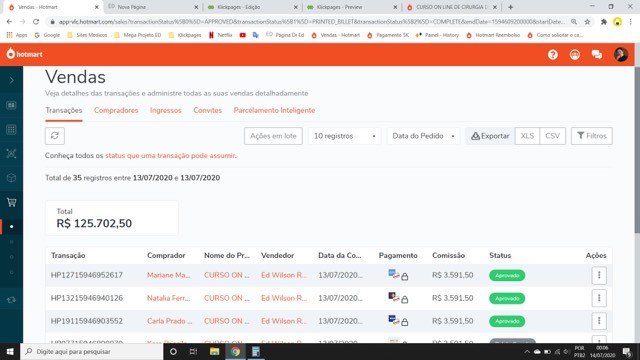Switch to the Compradores tab

click(116, 110)
